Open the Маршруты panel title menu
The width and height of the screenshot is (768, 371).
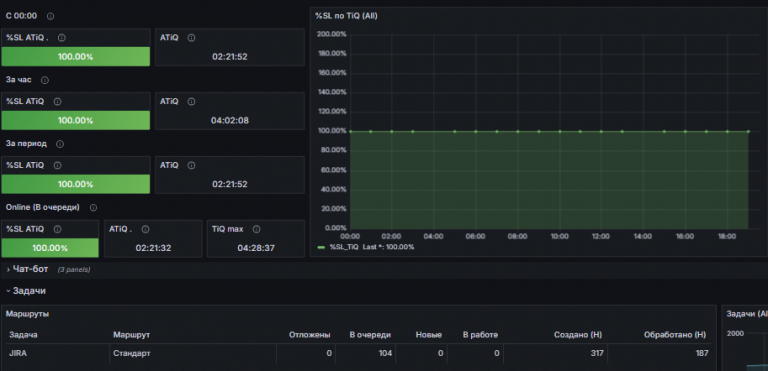coord(27,314)
